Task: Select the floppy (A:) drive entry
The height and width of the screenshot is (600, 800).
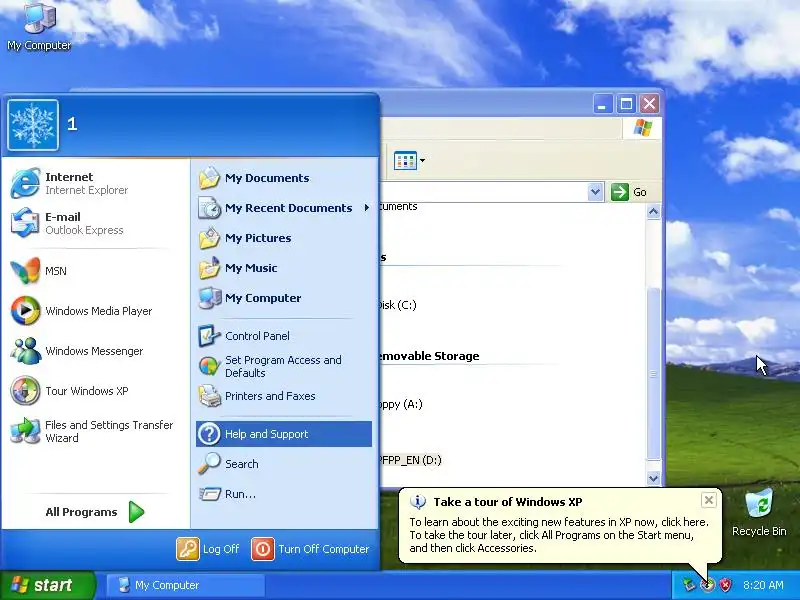Action: tap(402, 404)
